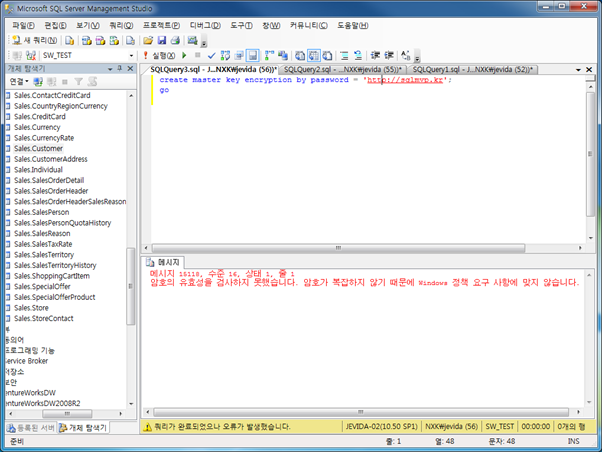
Task: Comment out the selected lines
Action: pyautogui.click(x=344, y=56)
